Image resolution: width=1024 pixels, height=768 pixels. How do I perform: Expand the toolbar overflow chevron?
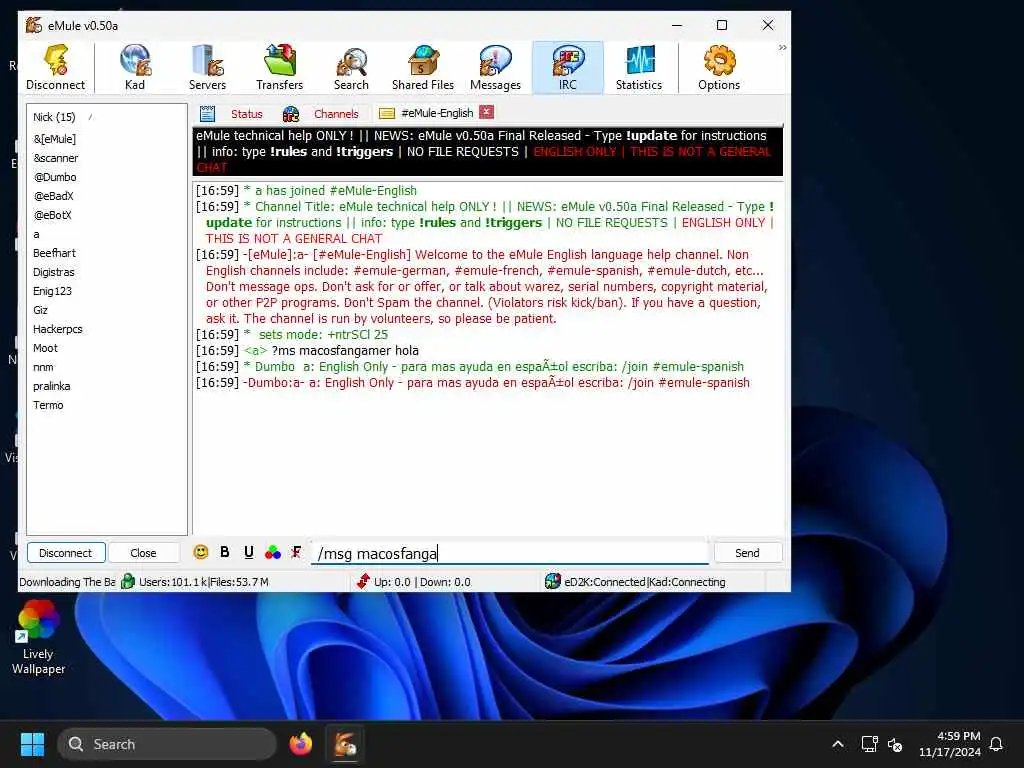point(782,48)
